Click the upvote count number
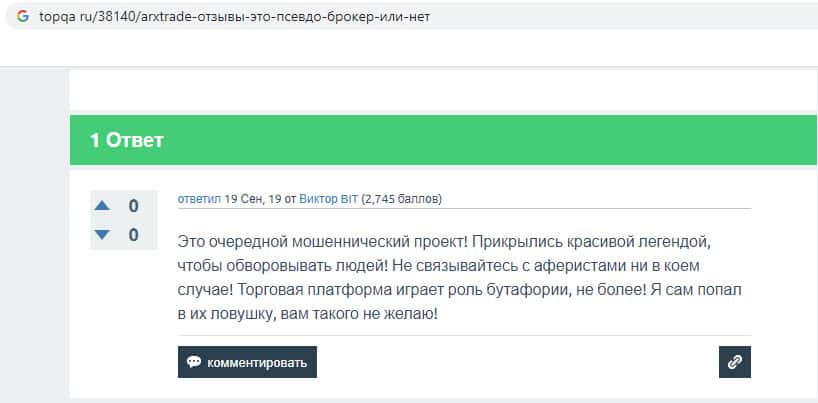 click(133, 207)
